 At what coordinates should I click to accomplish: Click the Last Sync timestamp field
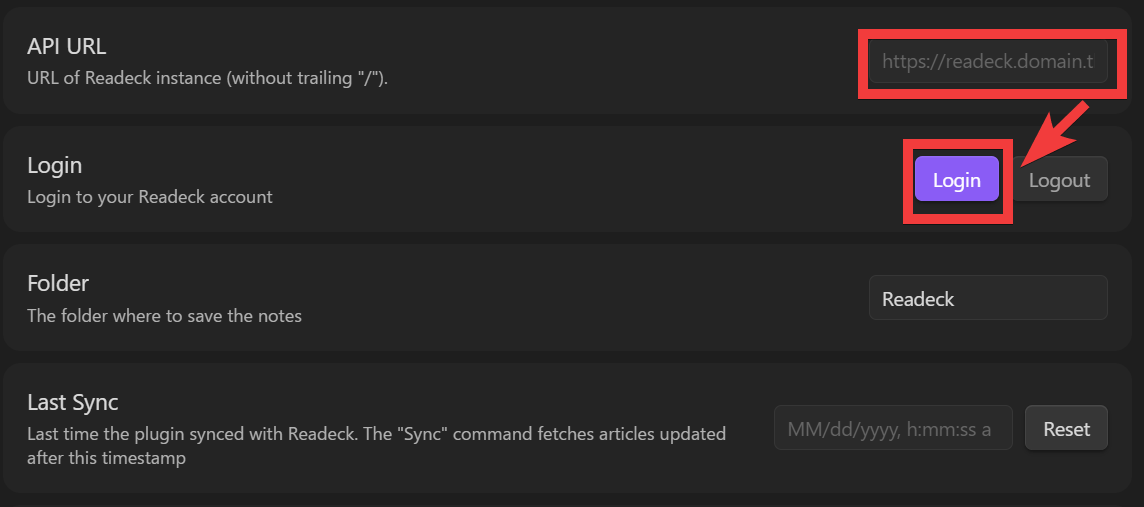(892, 429)
